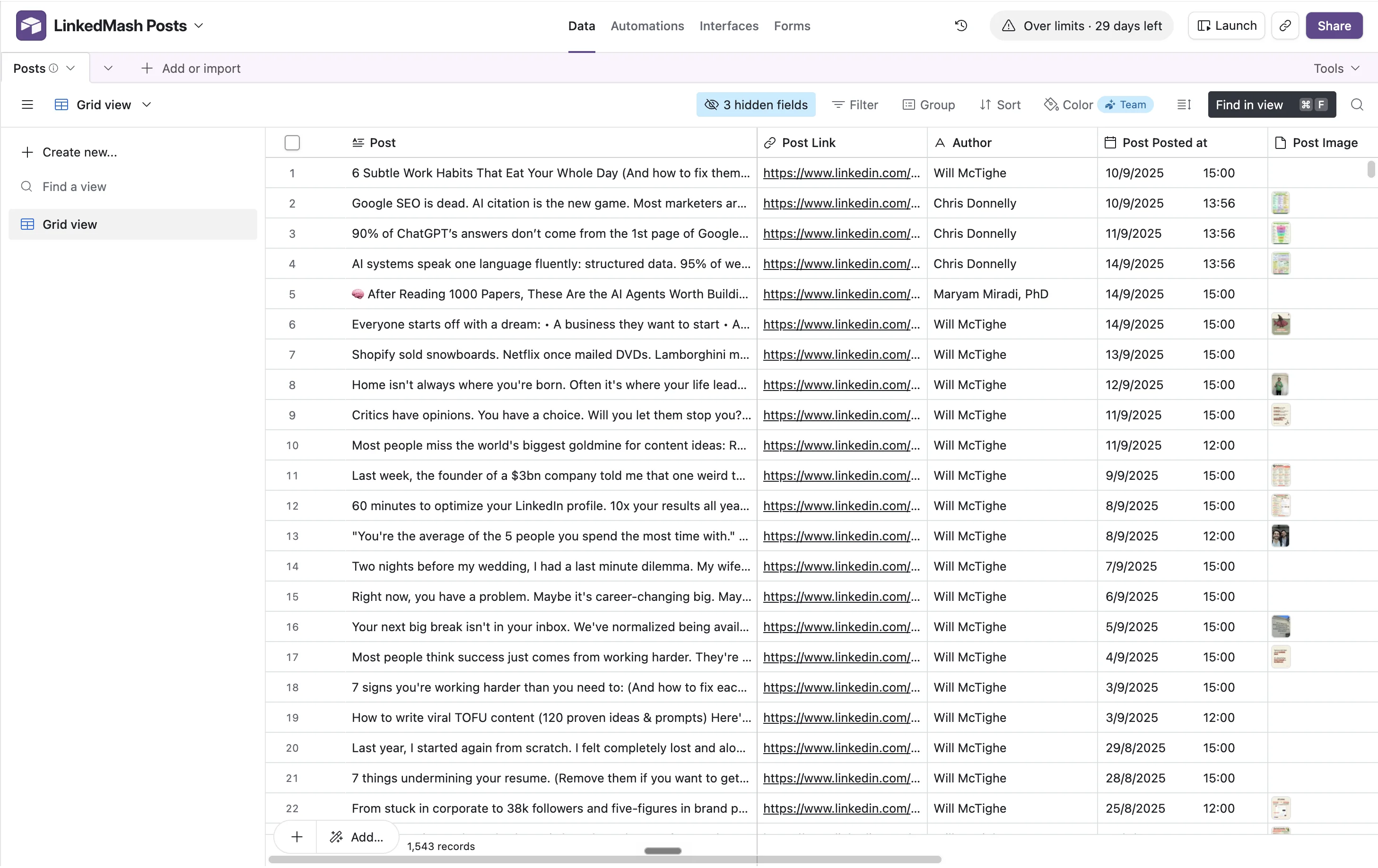Click the Author column text icon
Viewport: 1378px width, 868px height.
coord(940,142)
